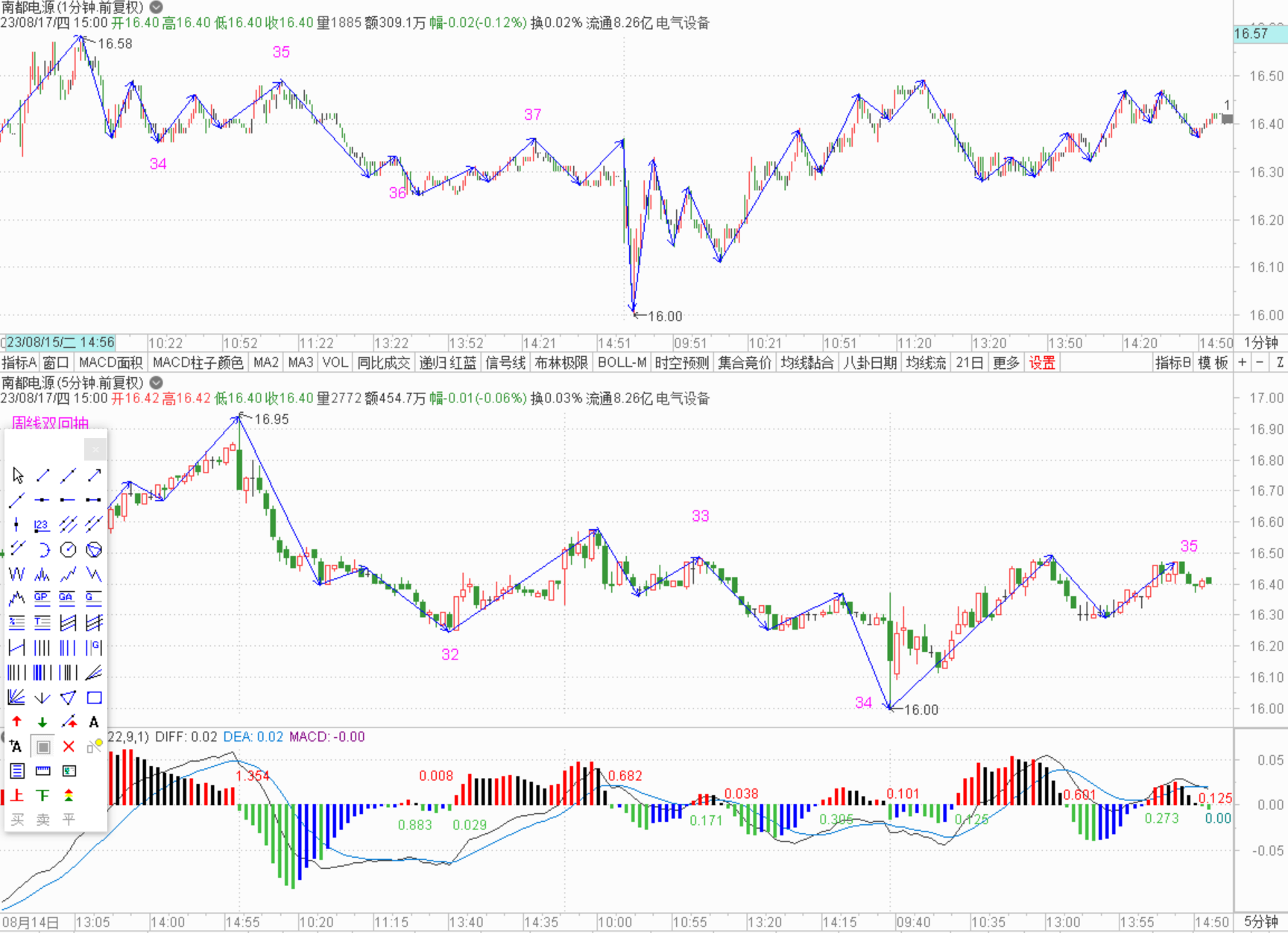Image resolution: width=1288 pixels, height=933 pixels.
Task: Click the 16.57 price label on axis
Action: tap(1260, 34)
